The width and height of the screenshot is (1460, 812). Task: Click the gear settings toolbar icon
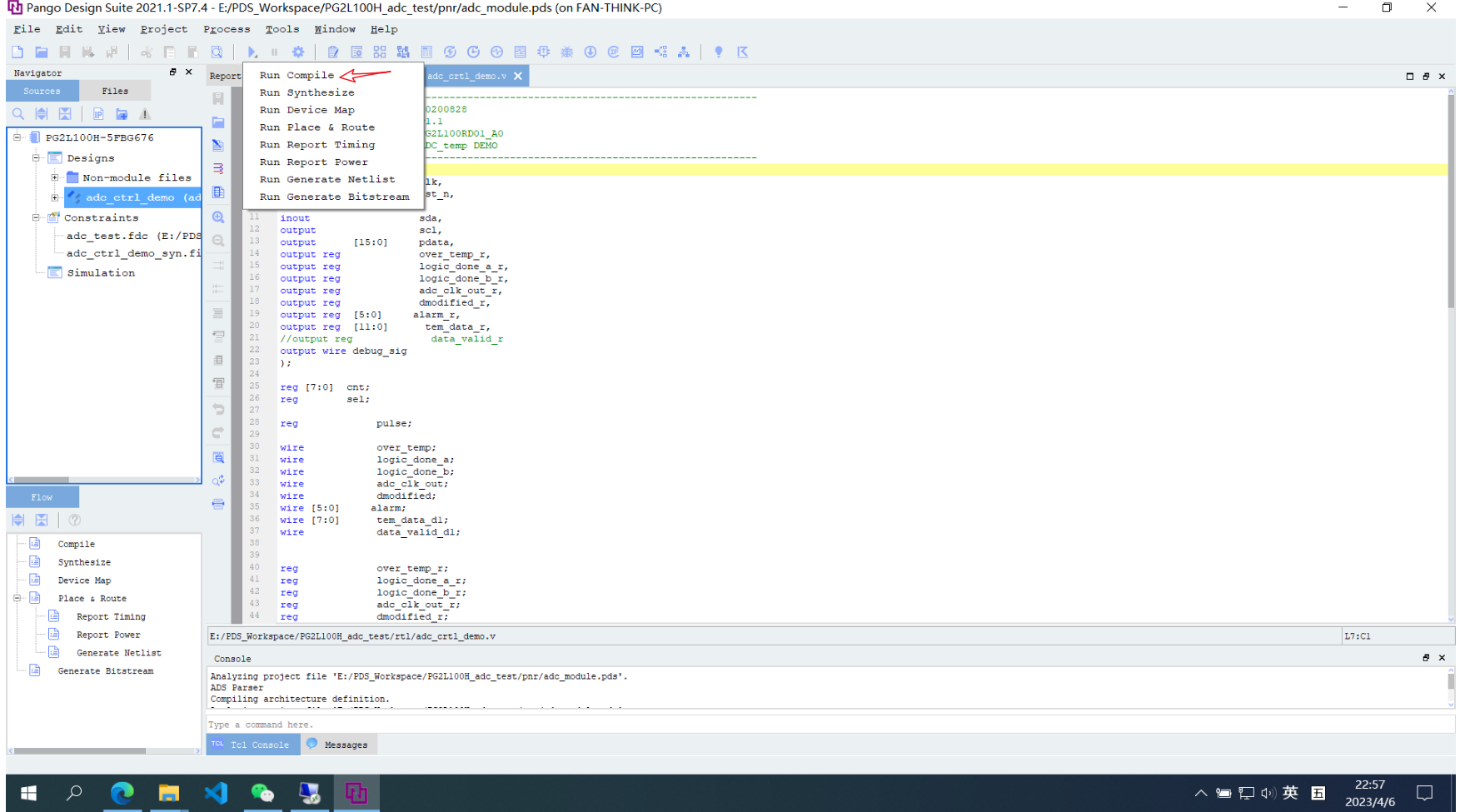298,52
